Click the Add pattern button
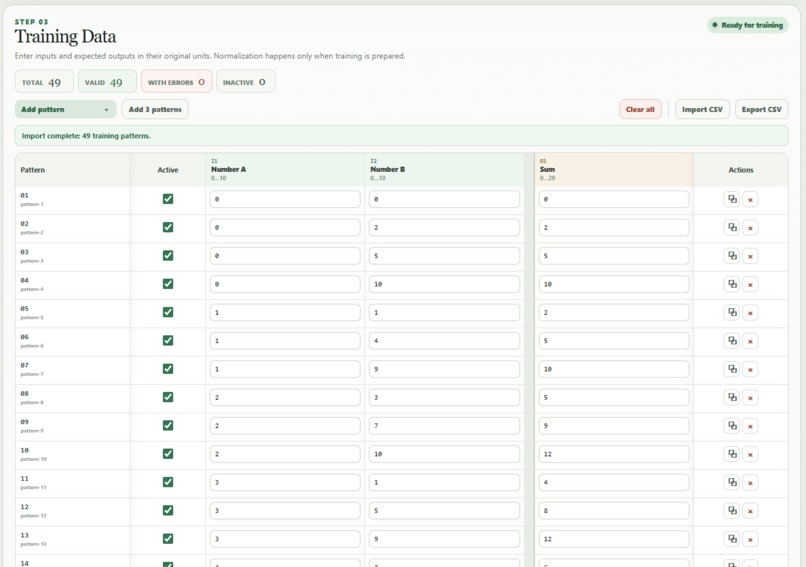The width and height of the screenshot is (806, 567). 65,109
